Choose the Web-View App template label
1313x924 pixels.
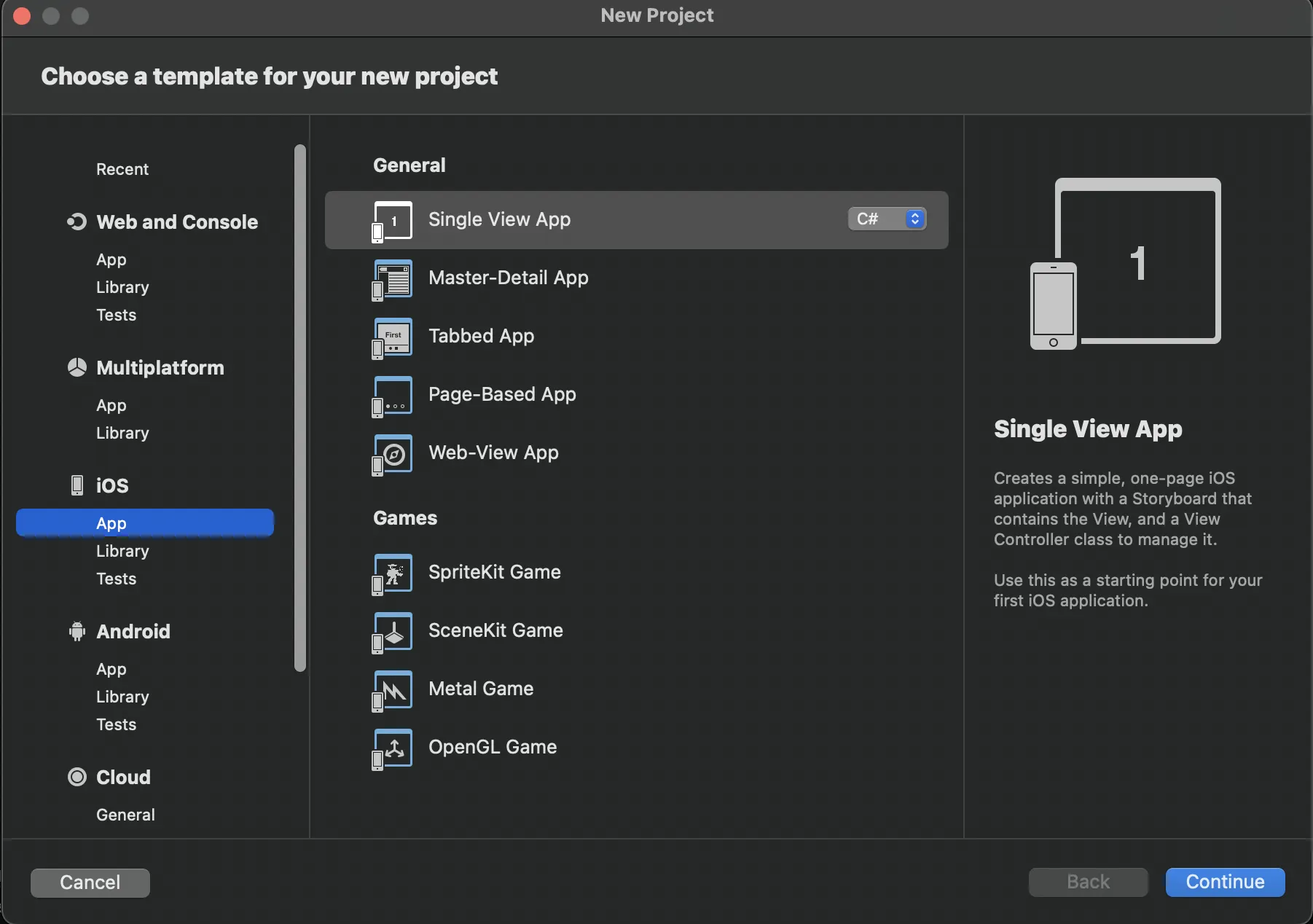tap(494, 453)
